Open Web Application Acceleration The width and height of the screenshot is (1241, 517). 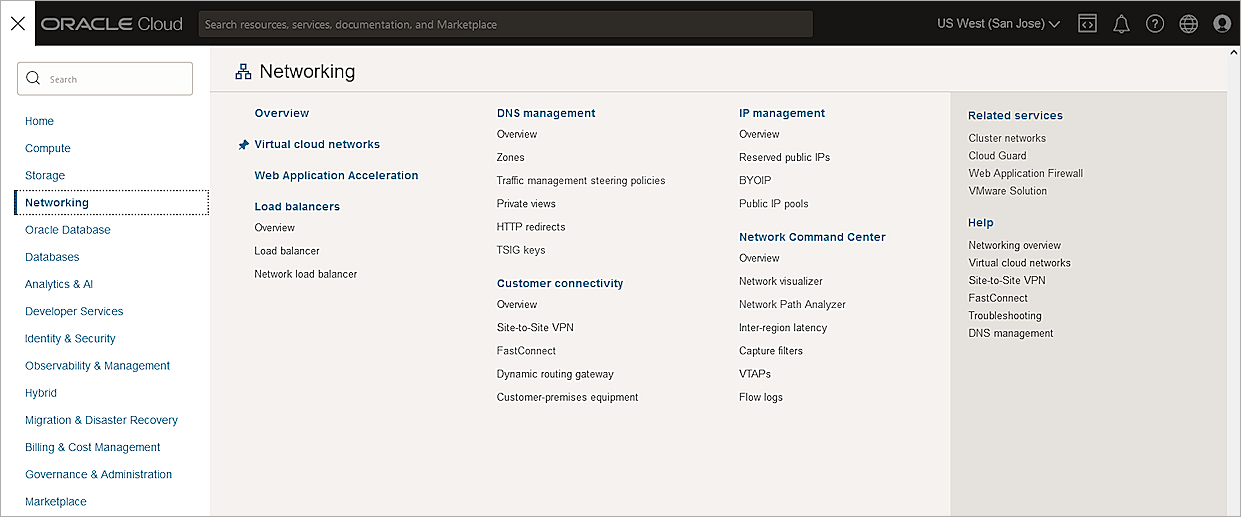tap(336, 175)
